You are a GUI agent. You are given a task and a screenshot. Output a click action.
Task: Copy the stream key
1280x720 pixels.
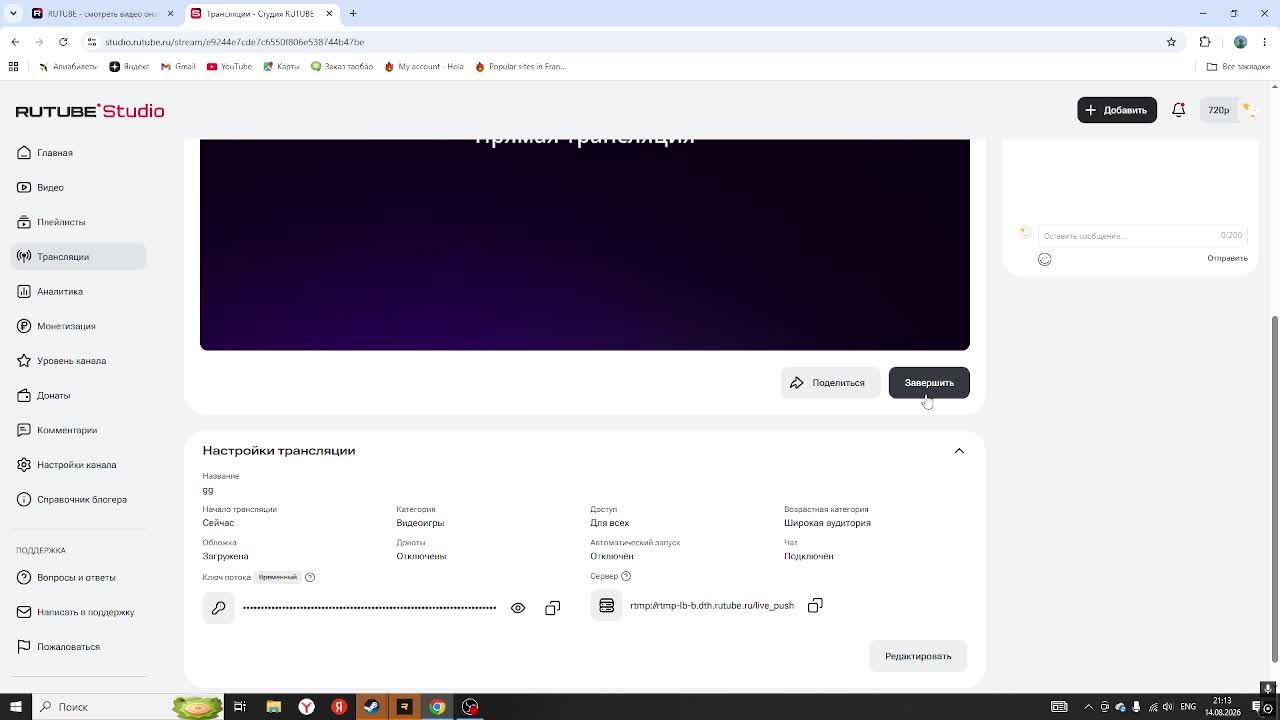tap(553, 608)
